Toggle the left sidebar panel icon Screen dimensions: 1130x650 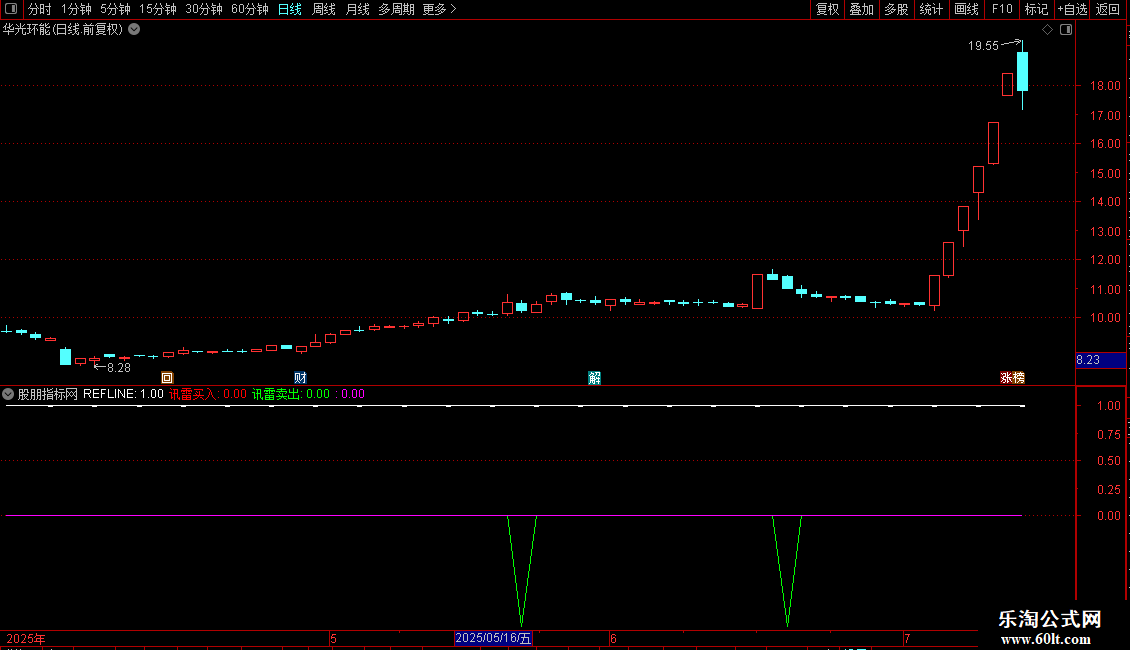pyautogui.click(x=11, y=9)
